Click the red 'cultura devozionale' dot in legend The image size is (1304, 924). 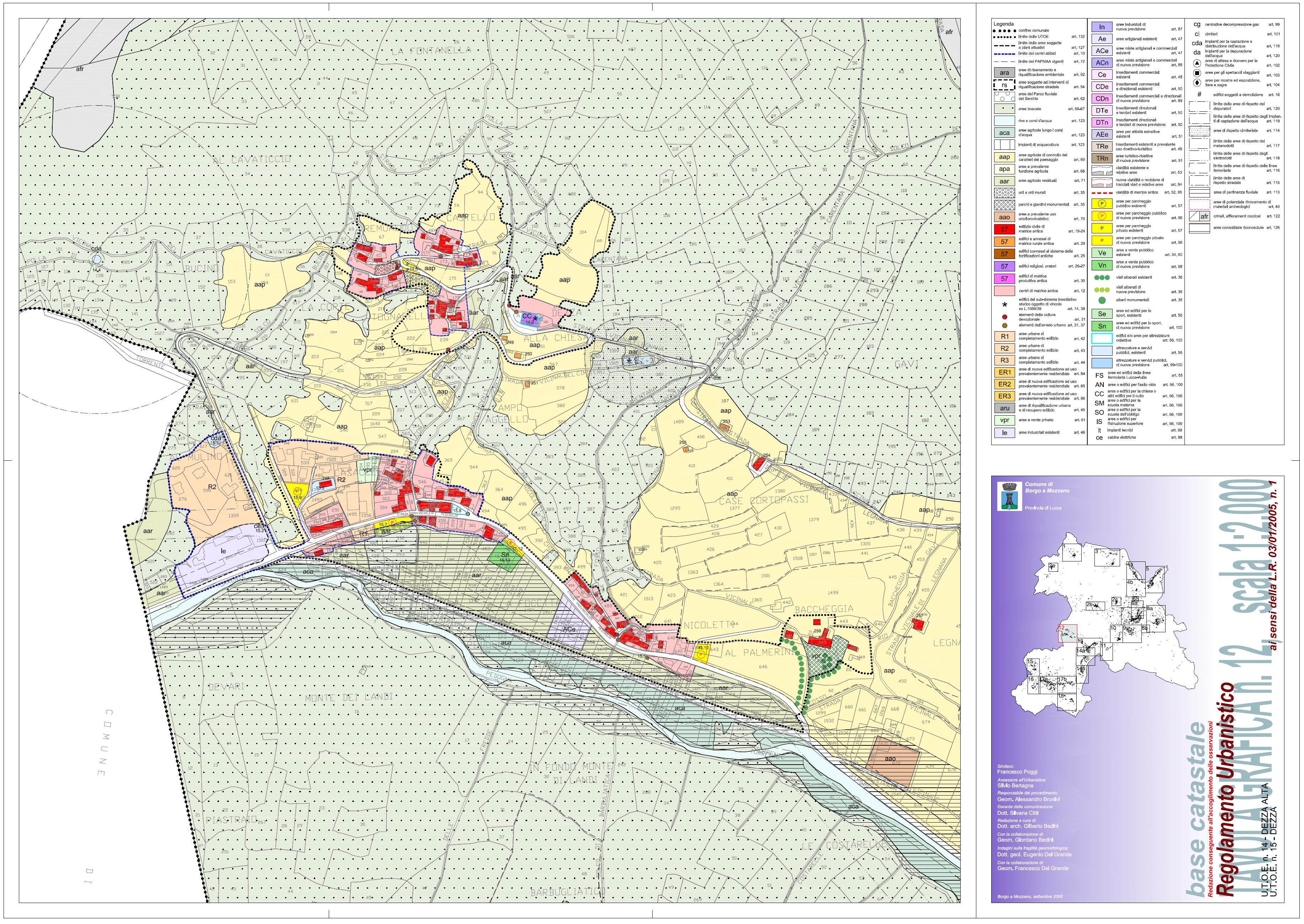1005,316
